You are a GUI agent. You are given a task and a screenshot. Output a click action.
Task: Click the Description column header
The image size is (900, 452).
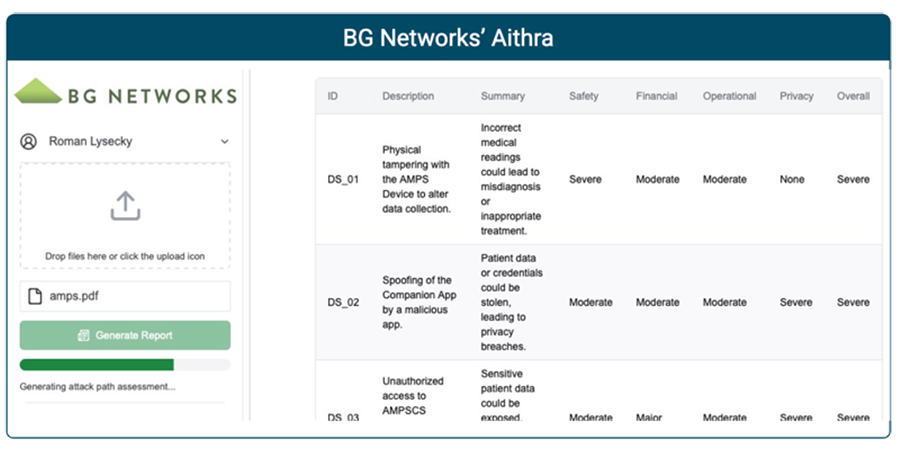coord(408,97)
